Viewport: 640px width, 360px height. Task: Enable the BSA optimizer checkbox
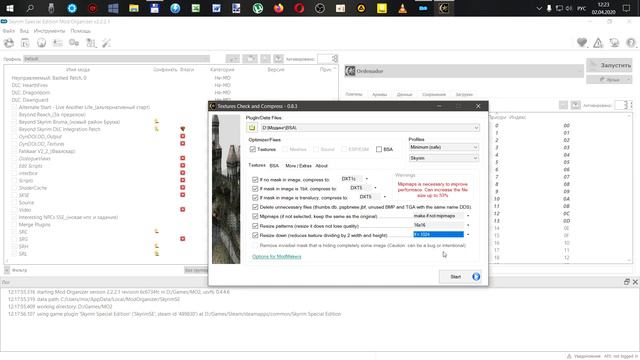click(379, 149)
